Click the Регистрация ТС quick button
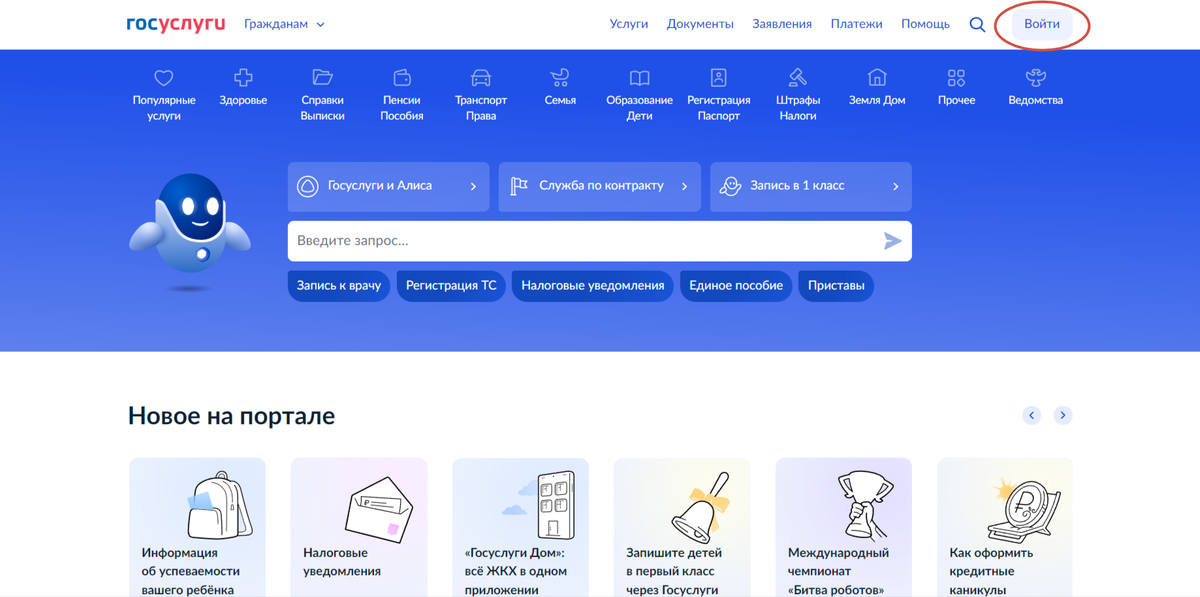Viewport: 1200px width, 597px height. pos(451,286)
